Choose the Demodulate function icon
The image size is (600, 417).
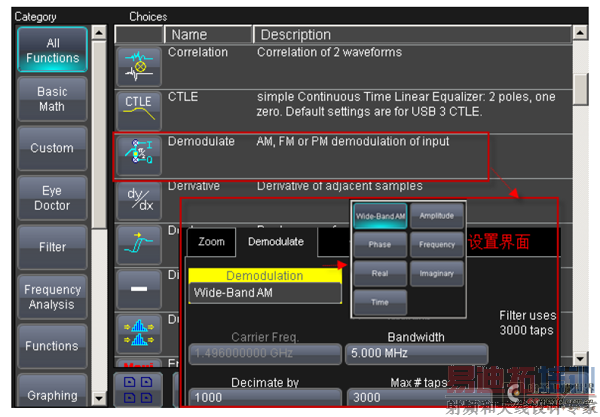click(139, 155)
